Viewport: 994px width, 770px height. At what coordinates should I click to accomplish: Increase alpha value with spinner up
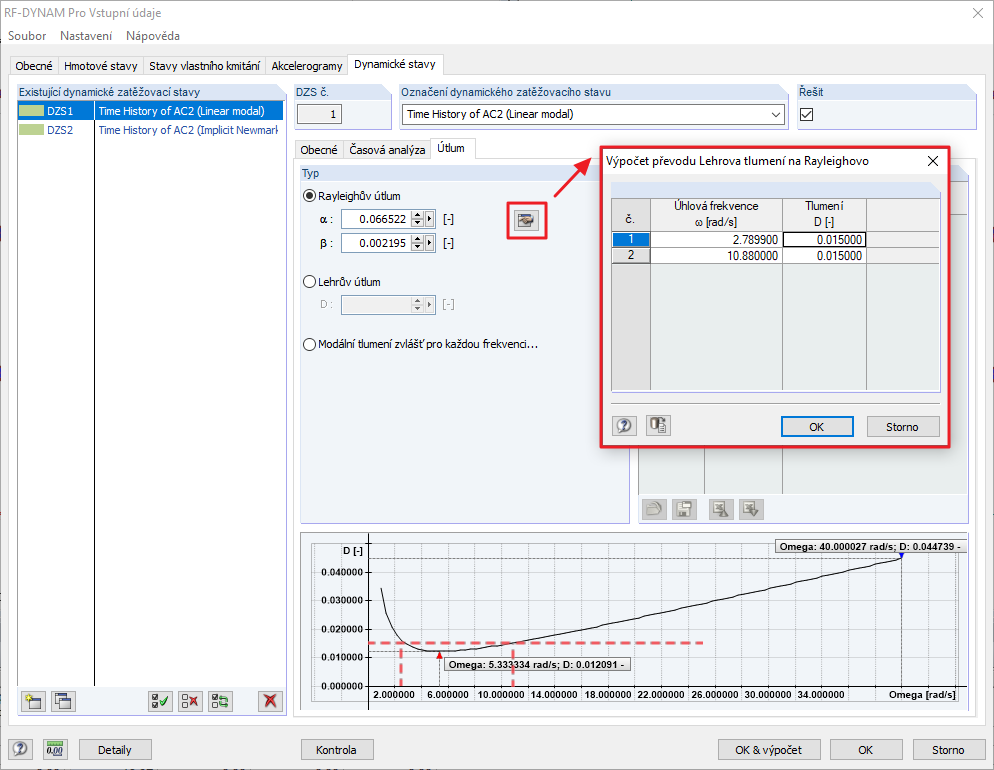[417, 215]
